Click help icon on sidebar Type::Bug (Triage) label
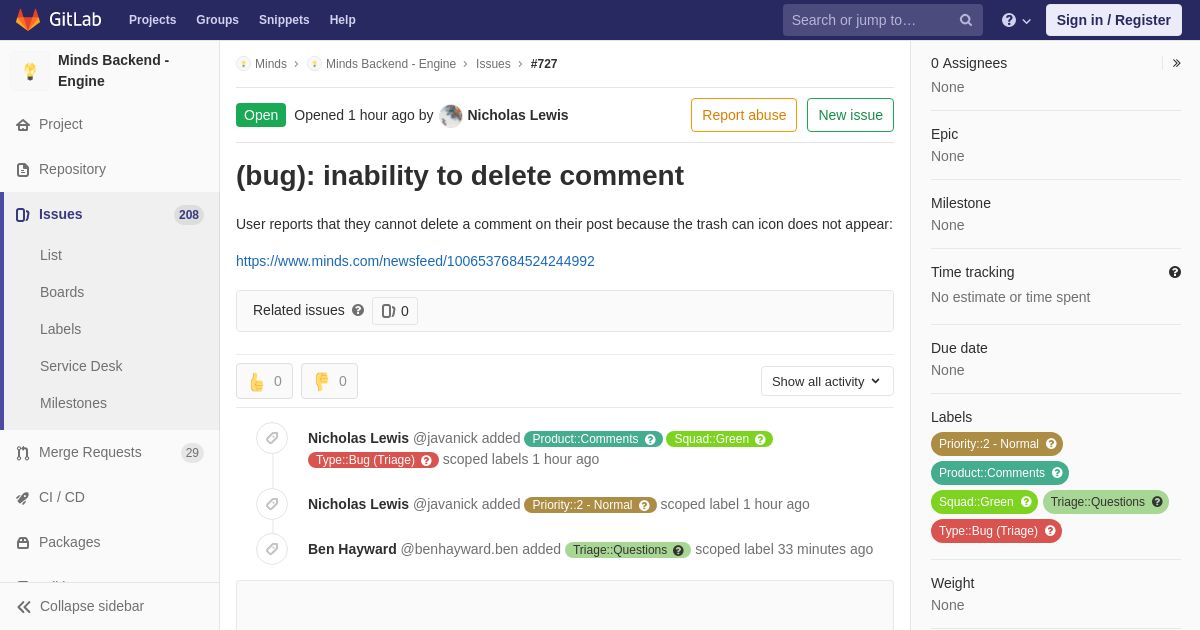This screenshot has width=1200, height=630. (x=1050, y=531)
